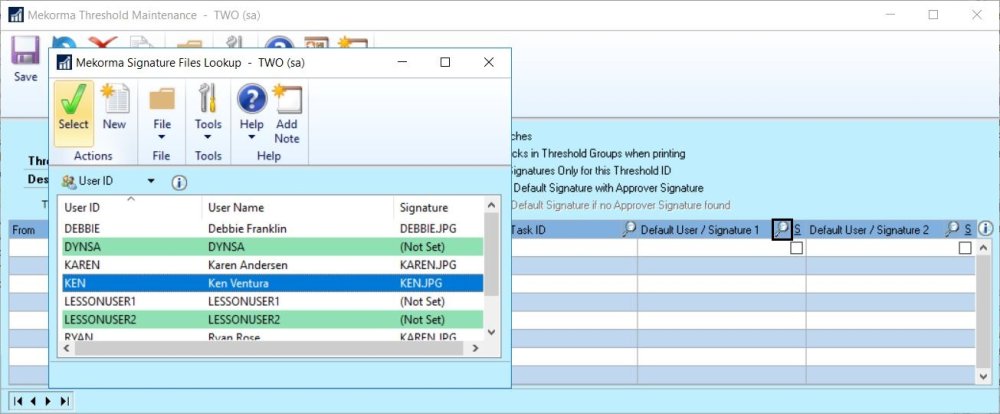
Task: Save the threshold in the Threshold Maintenance window
Action: tap(26, 59)
